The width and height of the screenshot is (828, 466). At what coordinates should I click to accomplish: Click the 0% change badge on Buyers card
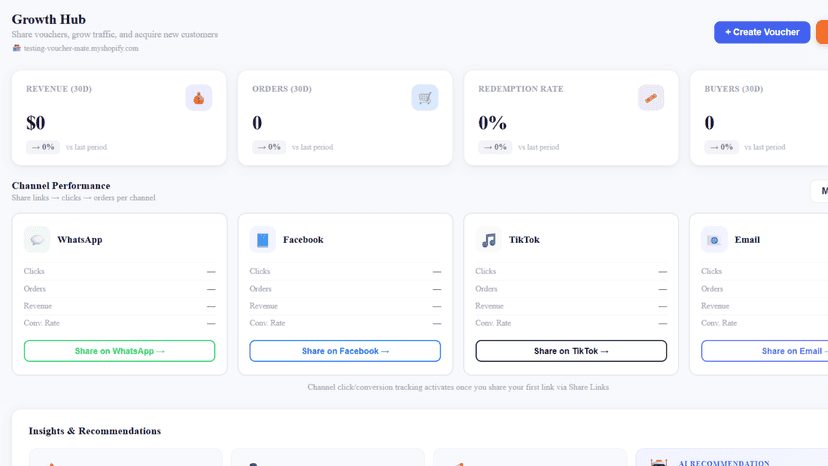[721, 147]
